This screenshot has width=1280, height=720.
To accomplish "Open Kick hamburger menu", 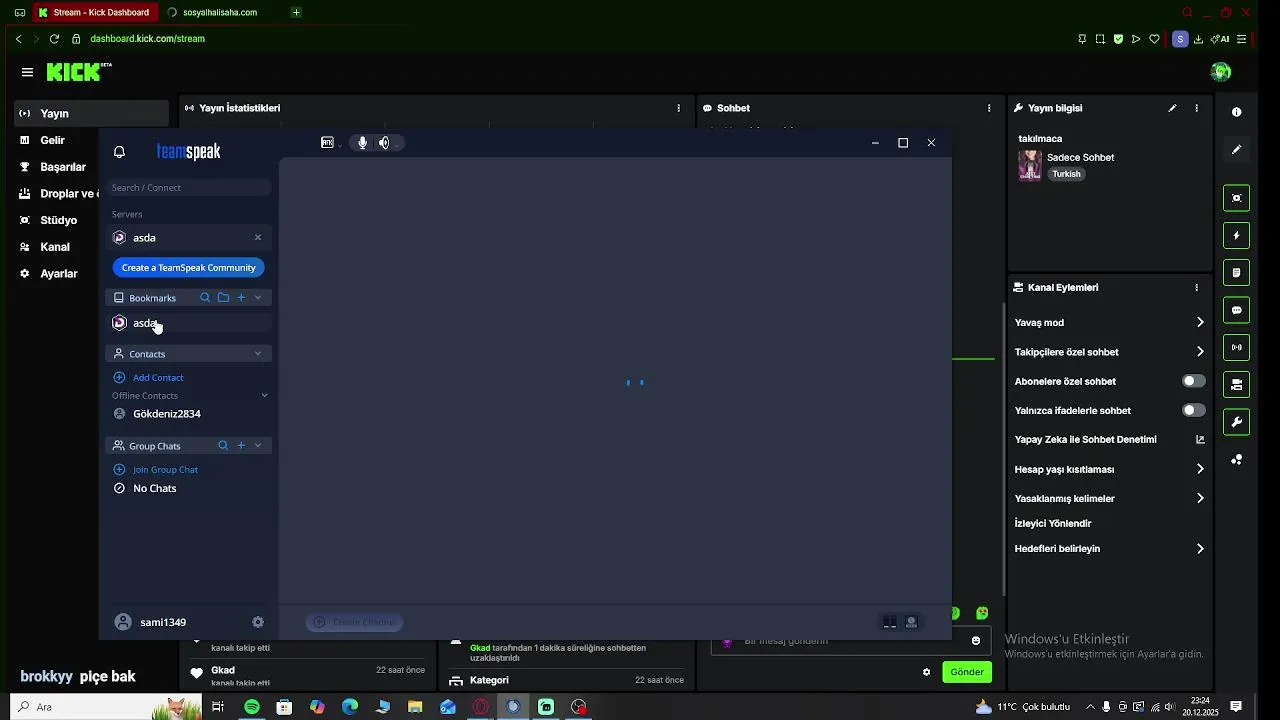I will 27,72.
